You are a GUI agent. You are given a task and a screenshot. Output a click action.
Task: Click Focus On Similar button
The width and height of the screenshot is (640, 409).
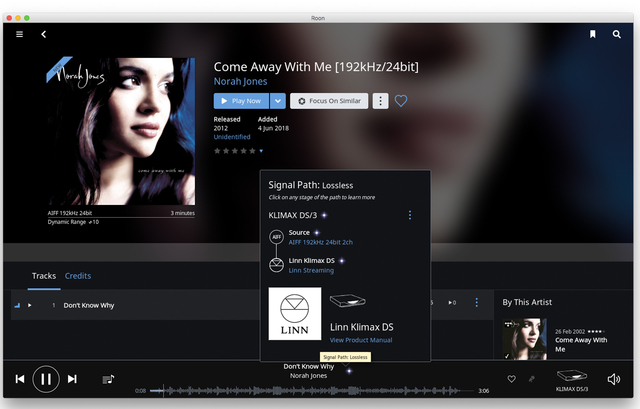(329, 101)
